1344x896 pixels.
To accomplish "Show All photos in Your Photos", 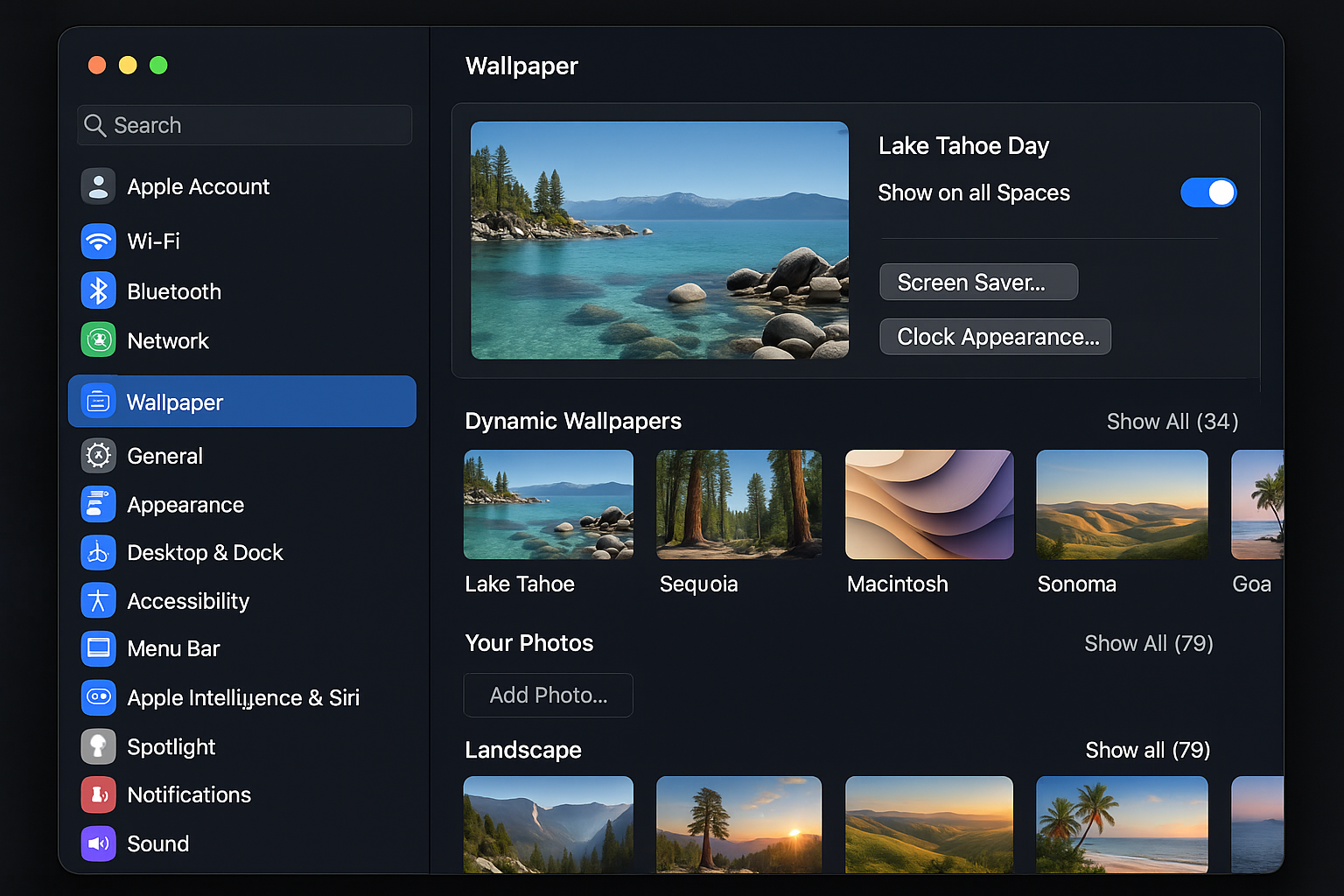I will [1149, 643].
